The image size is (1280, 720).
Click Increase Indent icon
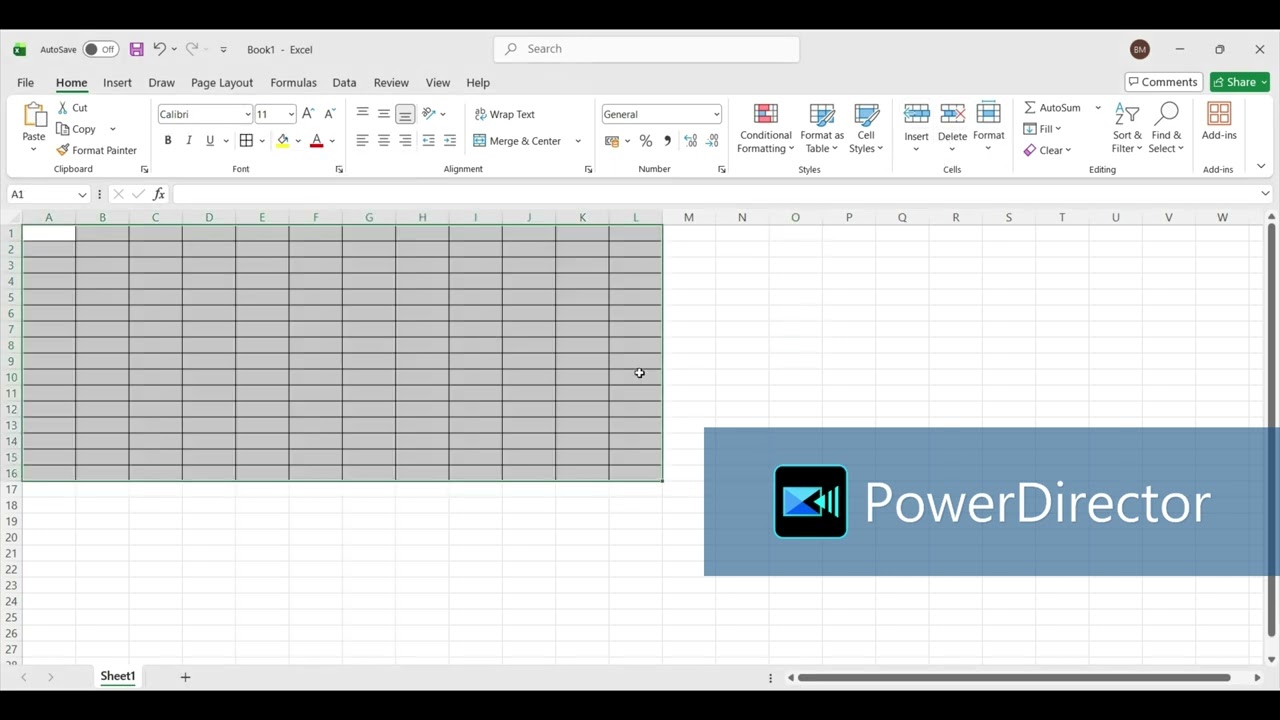pyautogui.click(x=450, y=141)
